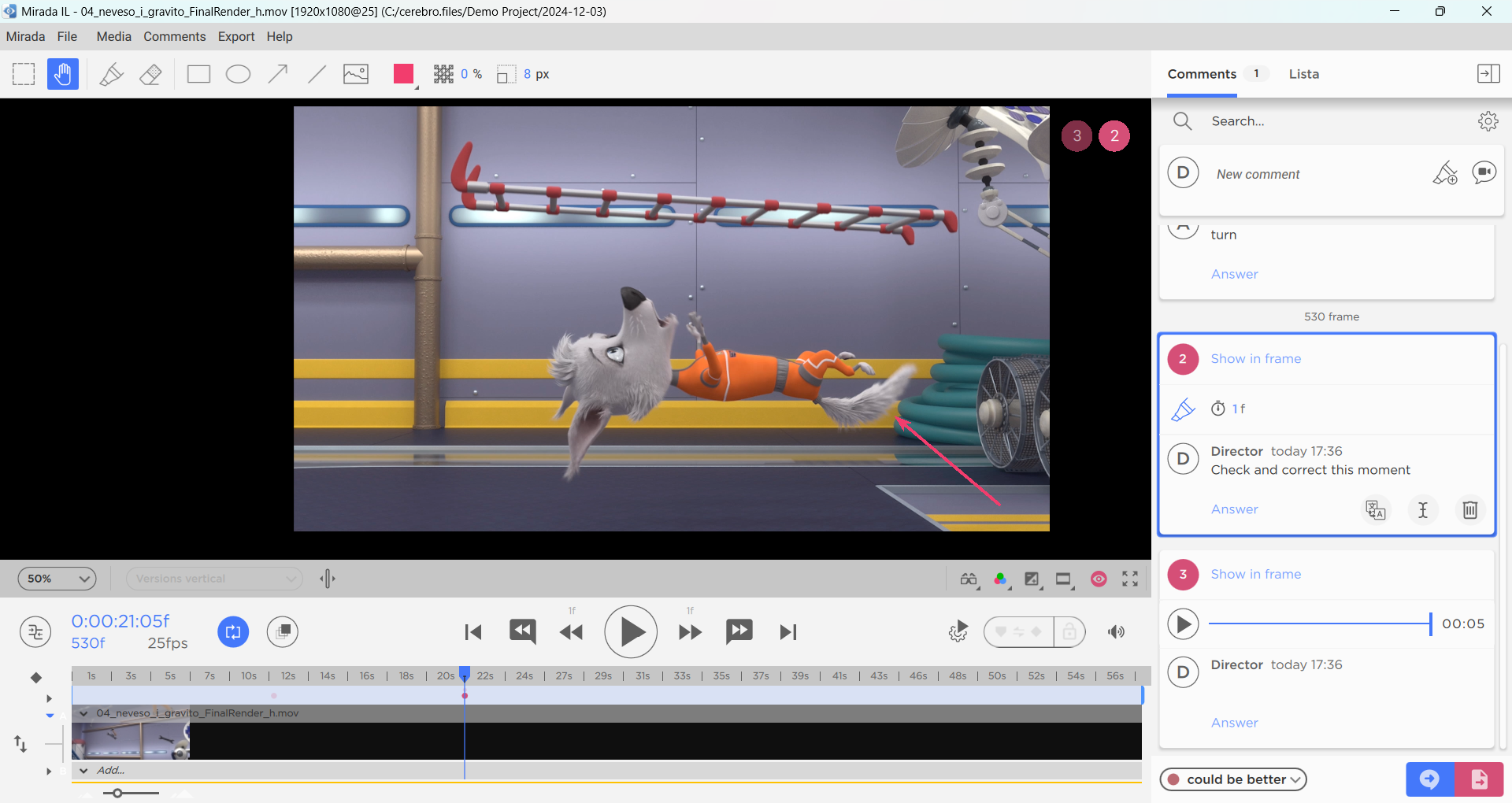Click Show in frame for comment 3
This screenshot has height=803, width=1512.
coord(1255,575)
